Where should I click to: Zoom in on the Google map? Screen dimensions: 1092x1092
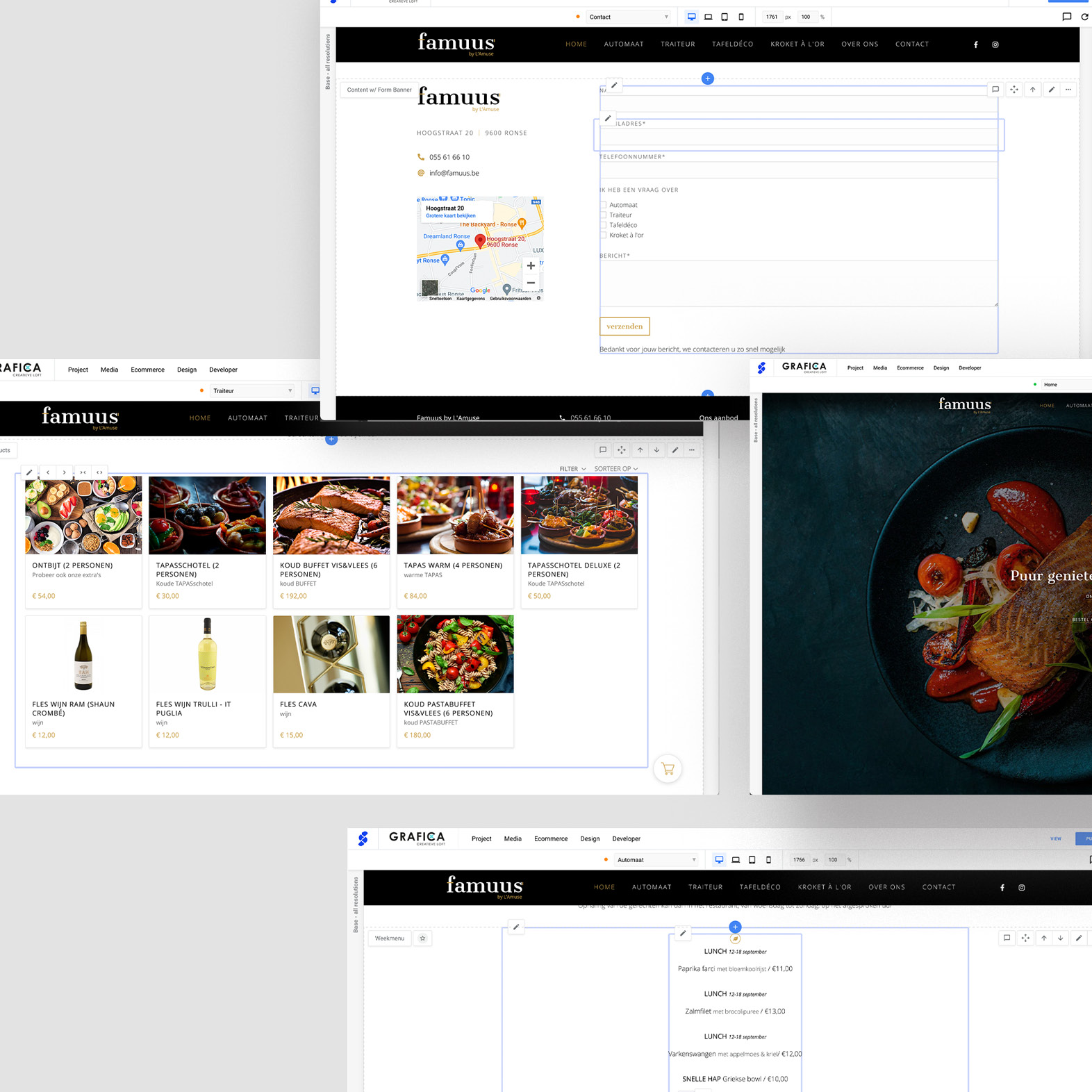pos(531,266)
